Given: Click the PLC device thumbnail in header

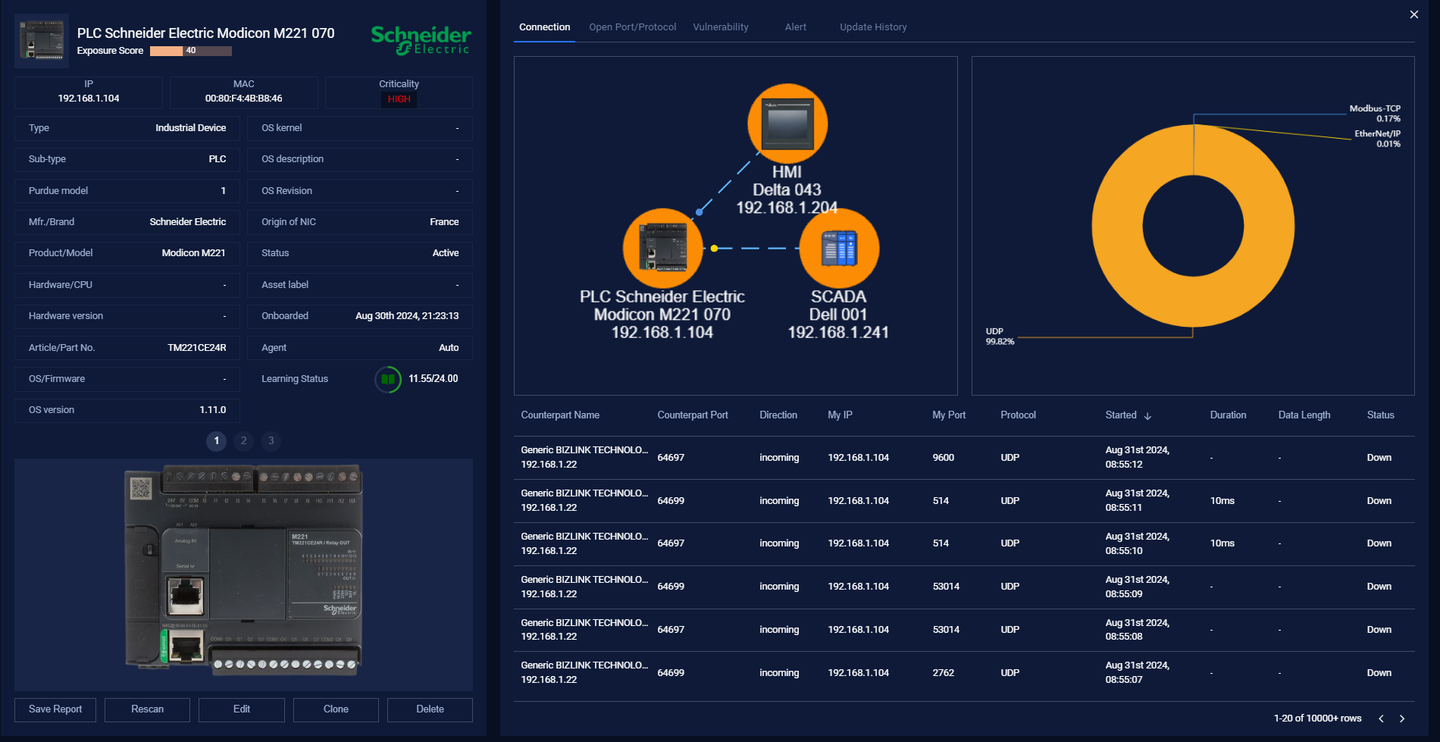Looking at the screenshot, I should [x=42, y=40].
